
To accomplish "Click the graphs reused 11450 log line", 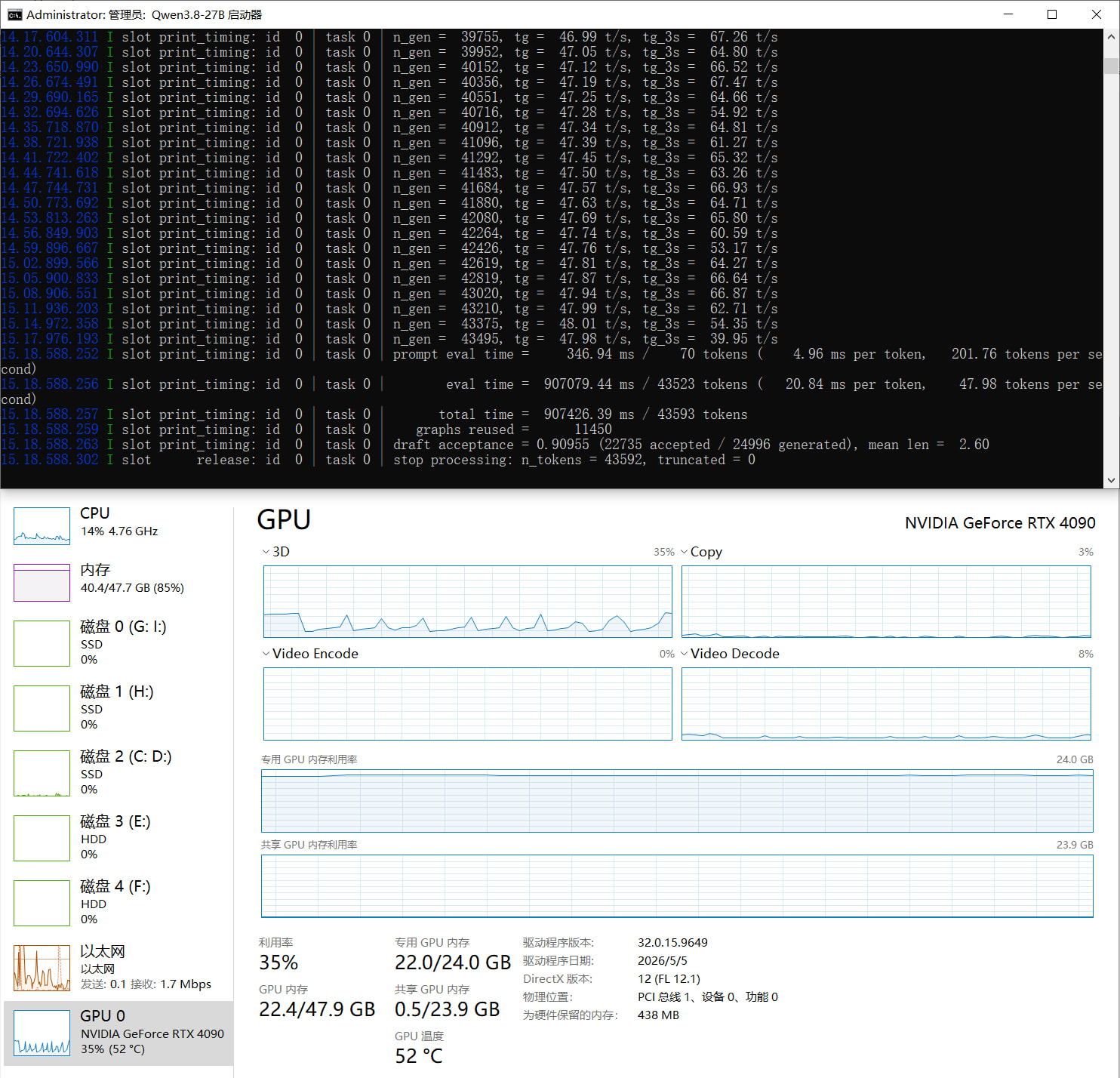I will tap(306, 430).
